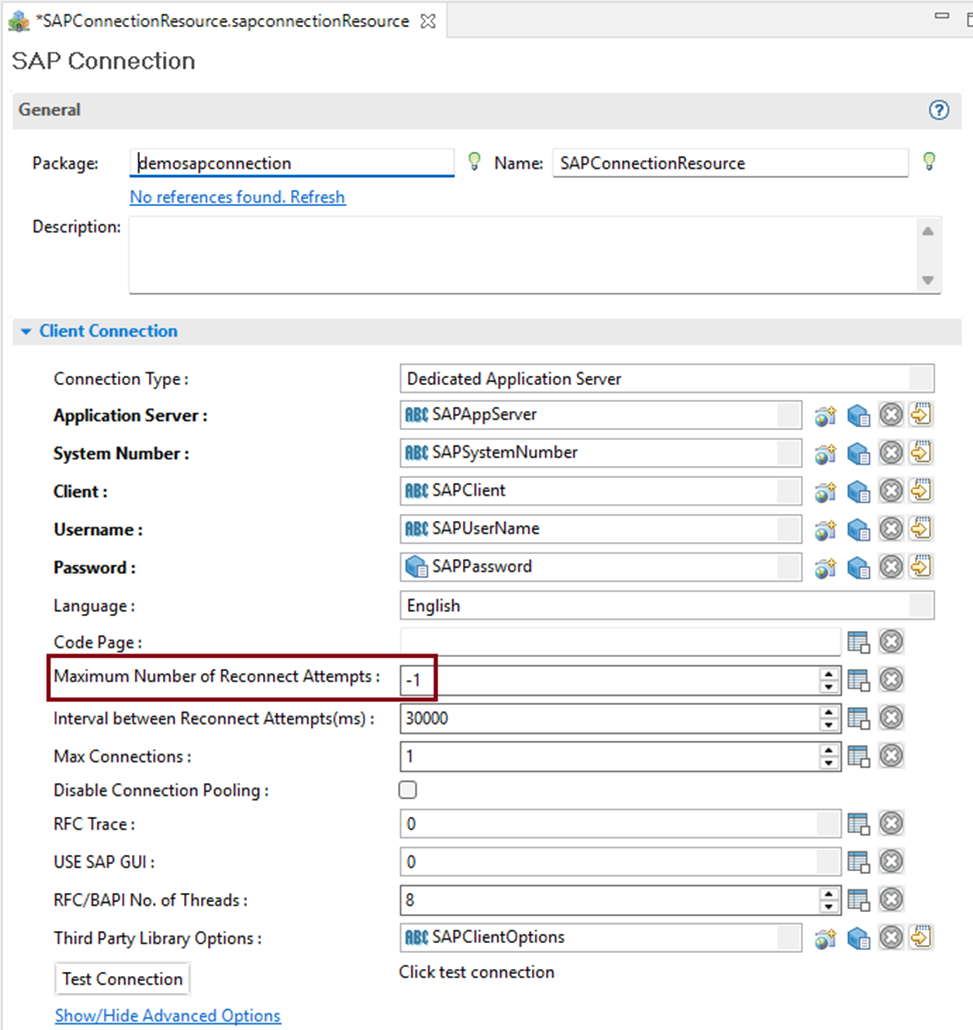The image size is (973, 1030).
Task: Click the Description scrollbar down arrow
Action: (x=928, y=280)
